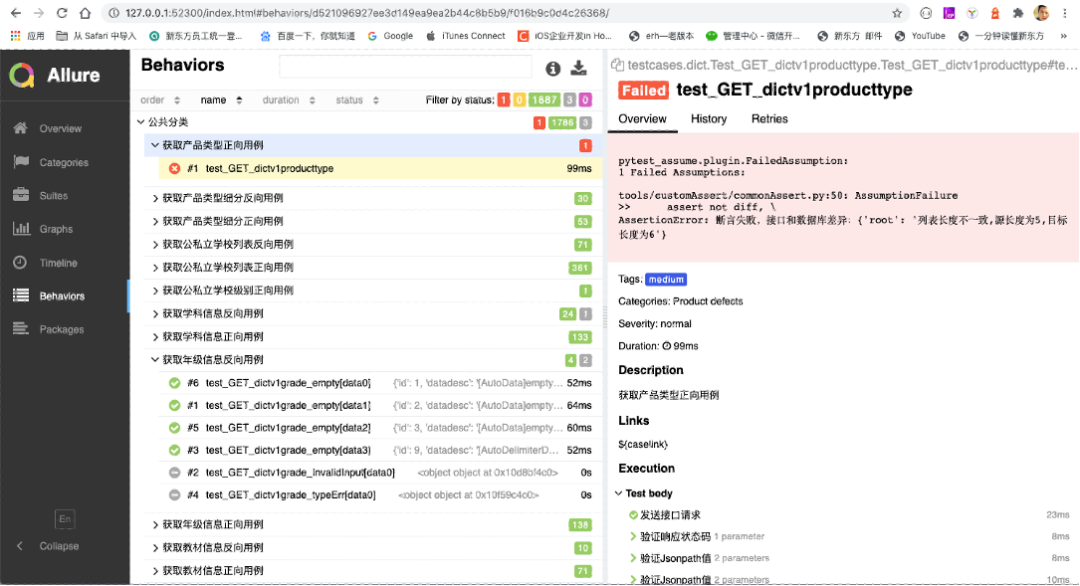Toggle unknown status filter

coord(585,101)
